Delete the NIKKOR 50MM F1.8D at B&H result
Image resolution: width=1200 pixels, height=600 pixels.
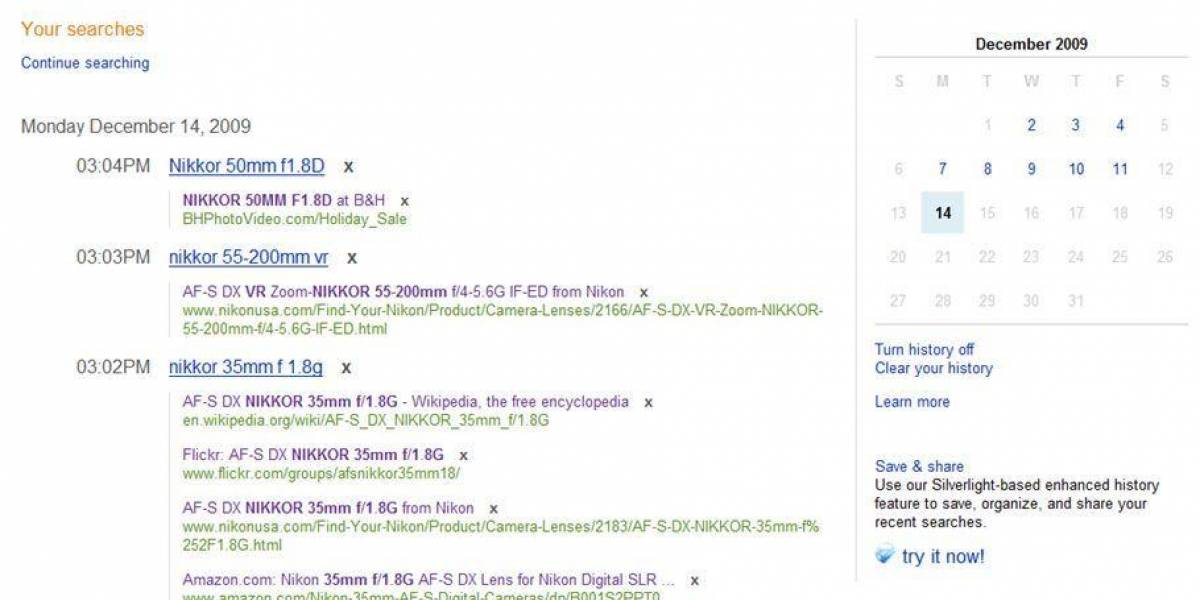405,201
